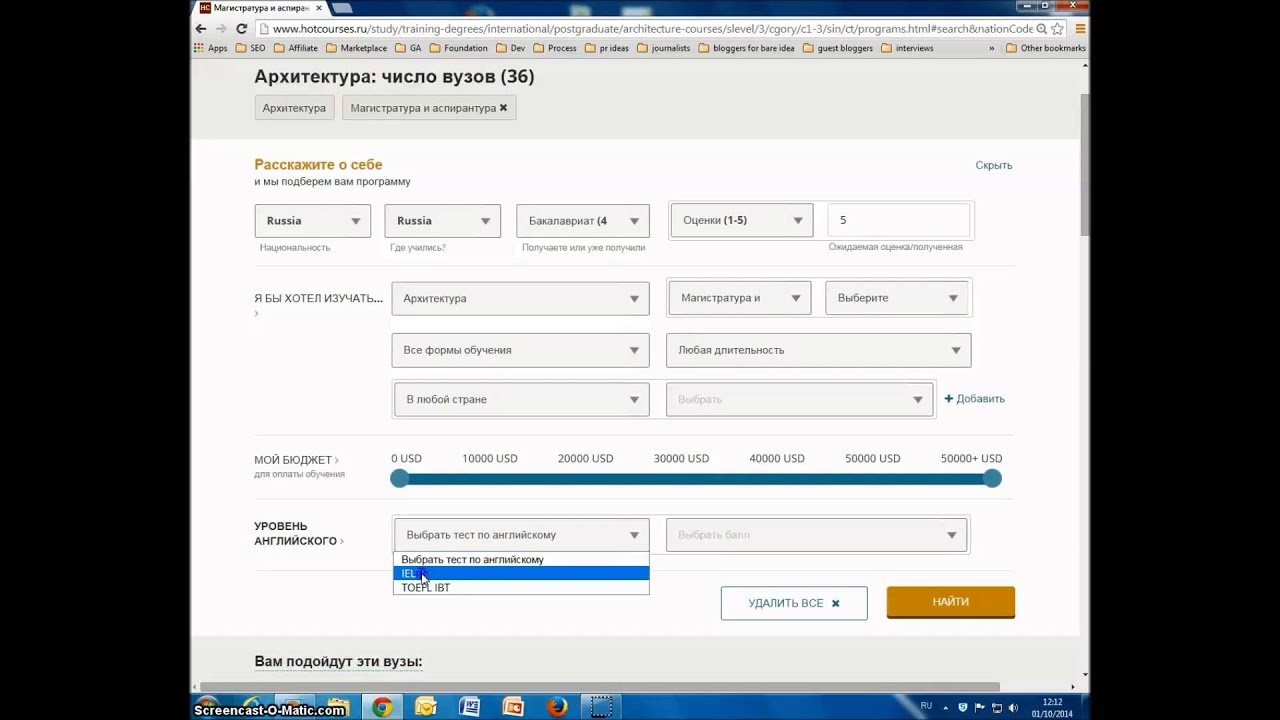Click the Добавить add country link
Viewport: 1280px width, 720px height.
point(974,398)
